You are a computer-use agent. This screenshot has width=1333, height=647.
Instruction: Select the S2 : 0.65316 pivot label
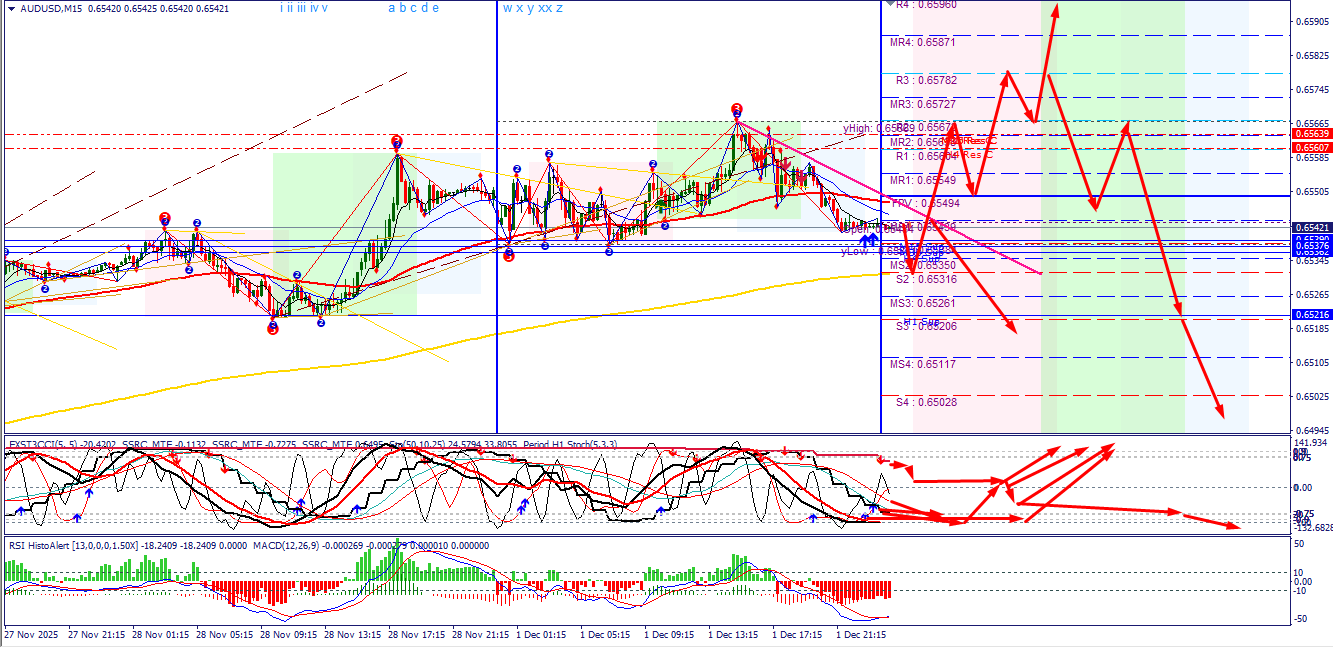[925, 279]
